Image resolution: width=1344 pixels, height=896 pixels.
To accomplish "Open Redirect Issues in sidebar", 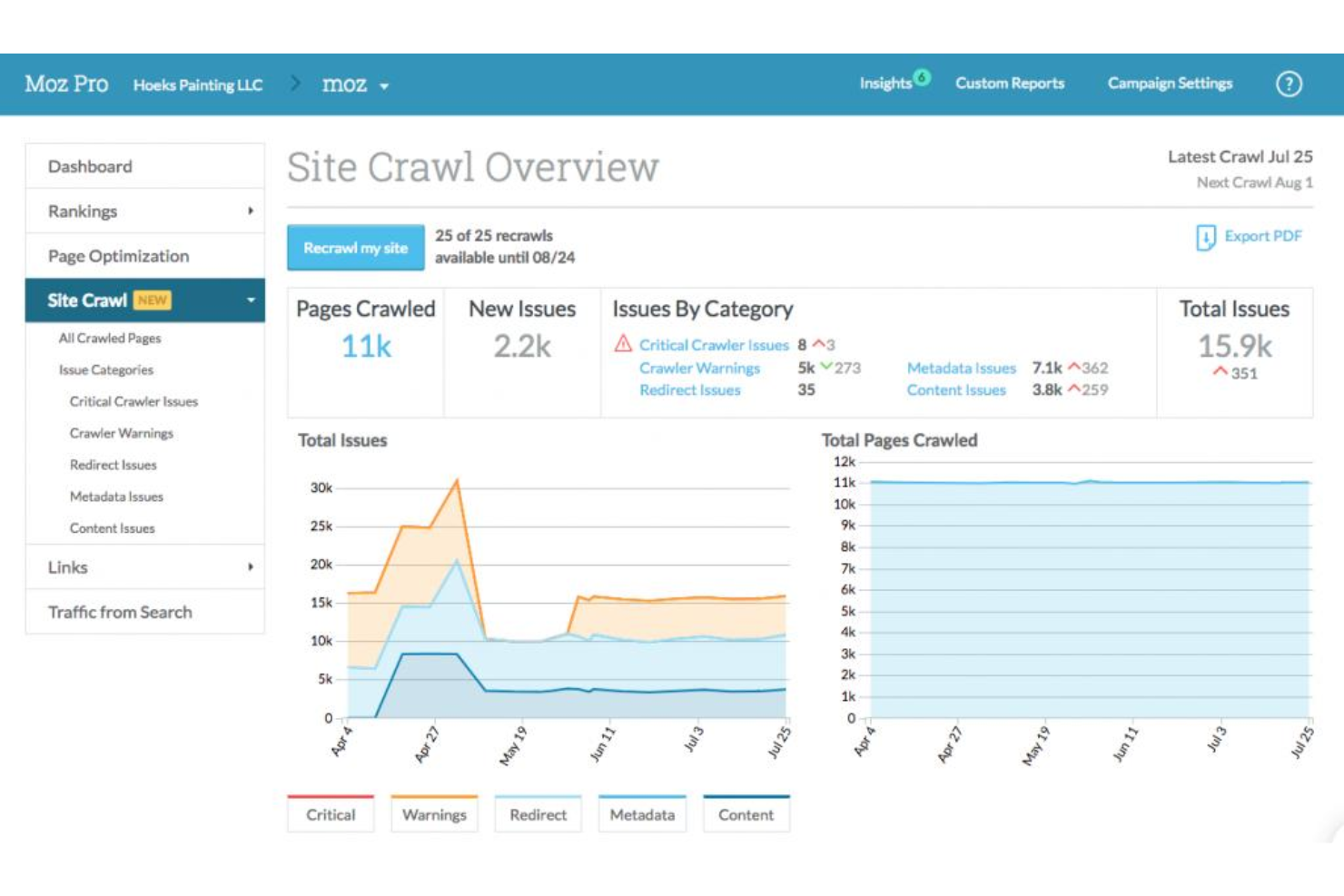I will 114,465.
